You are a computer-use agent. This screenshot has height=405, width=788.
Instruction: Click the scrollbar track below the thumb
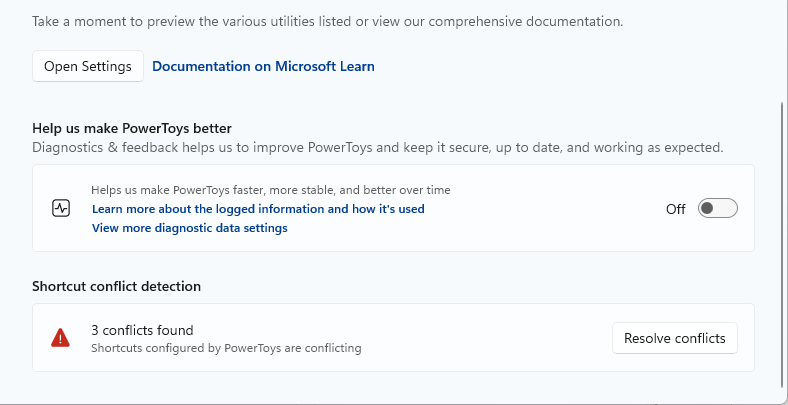(782, 392)
